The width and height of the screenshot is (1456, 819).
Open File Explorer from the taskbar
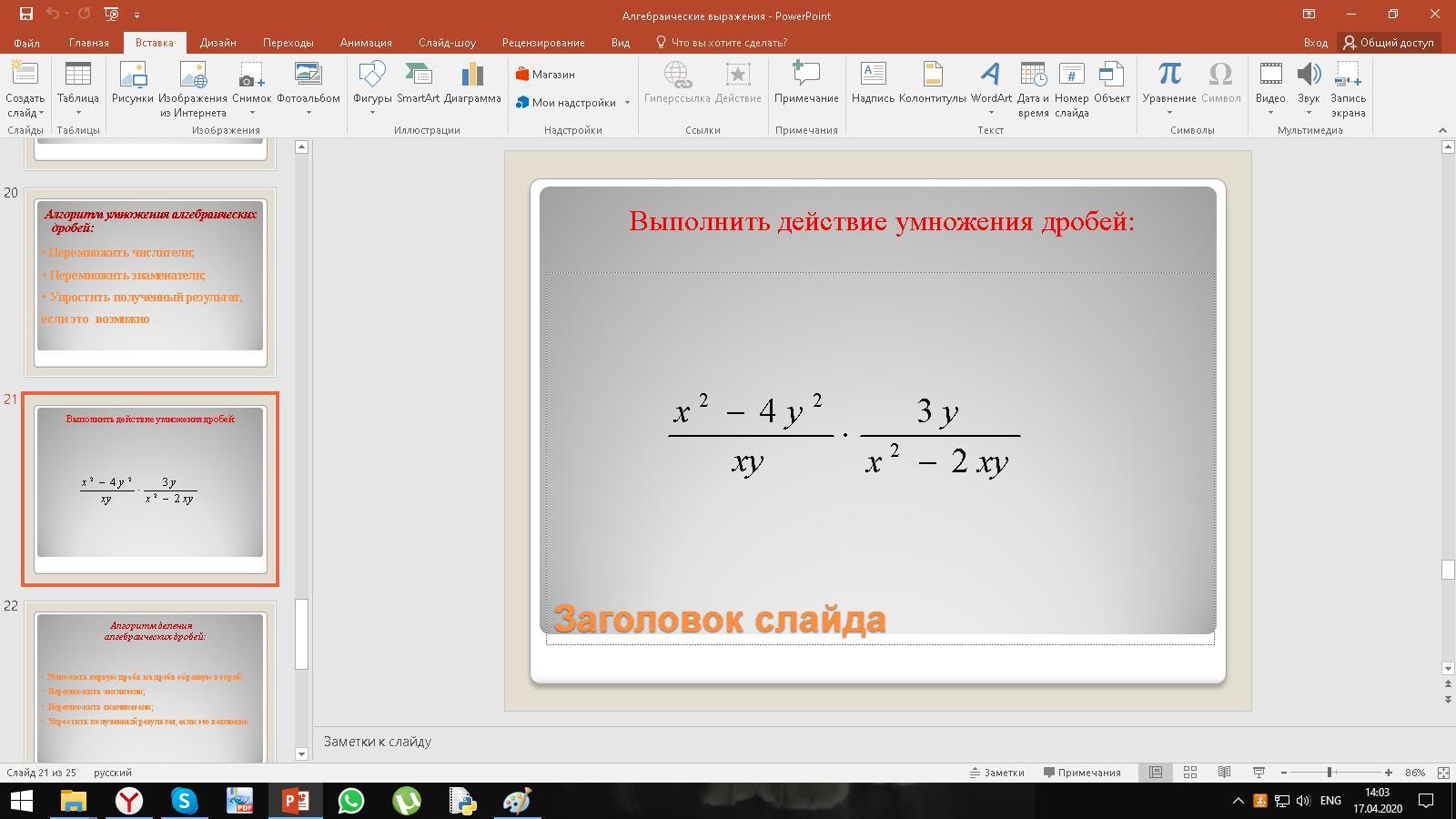[73, 801]
